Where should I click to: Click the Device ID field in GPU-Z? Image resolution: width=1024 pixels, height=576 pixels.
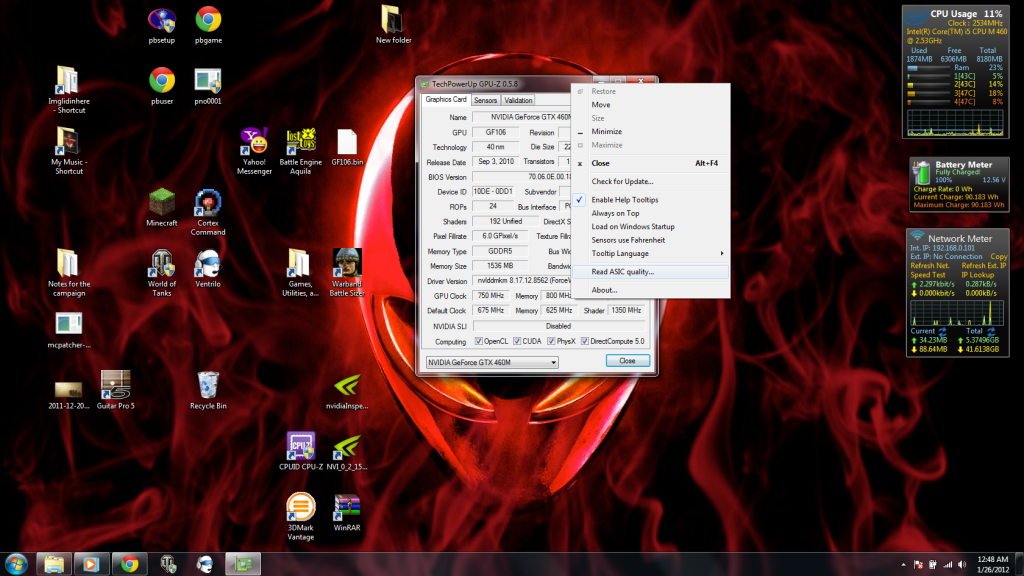[493, 192]
